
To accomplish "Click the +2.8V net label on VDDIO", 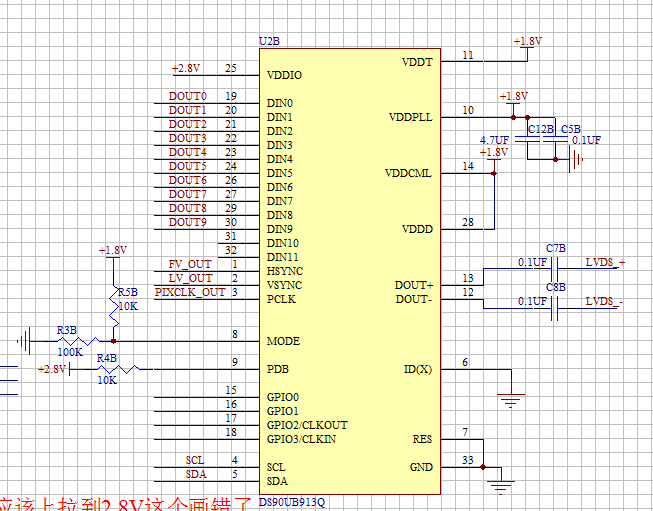I will [186, 68].
